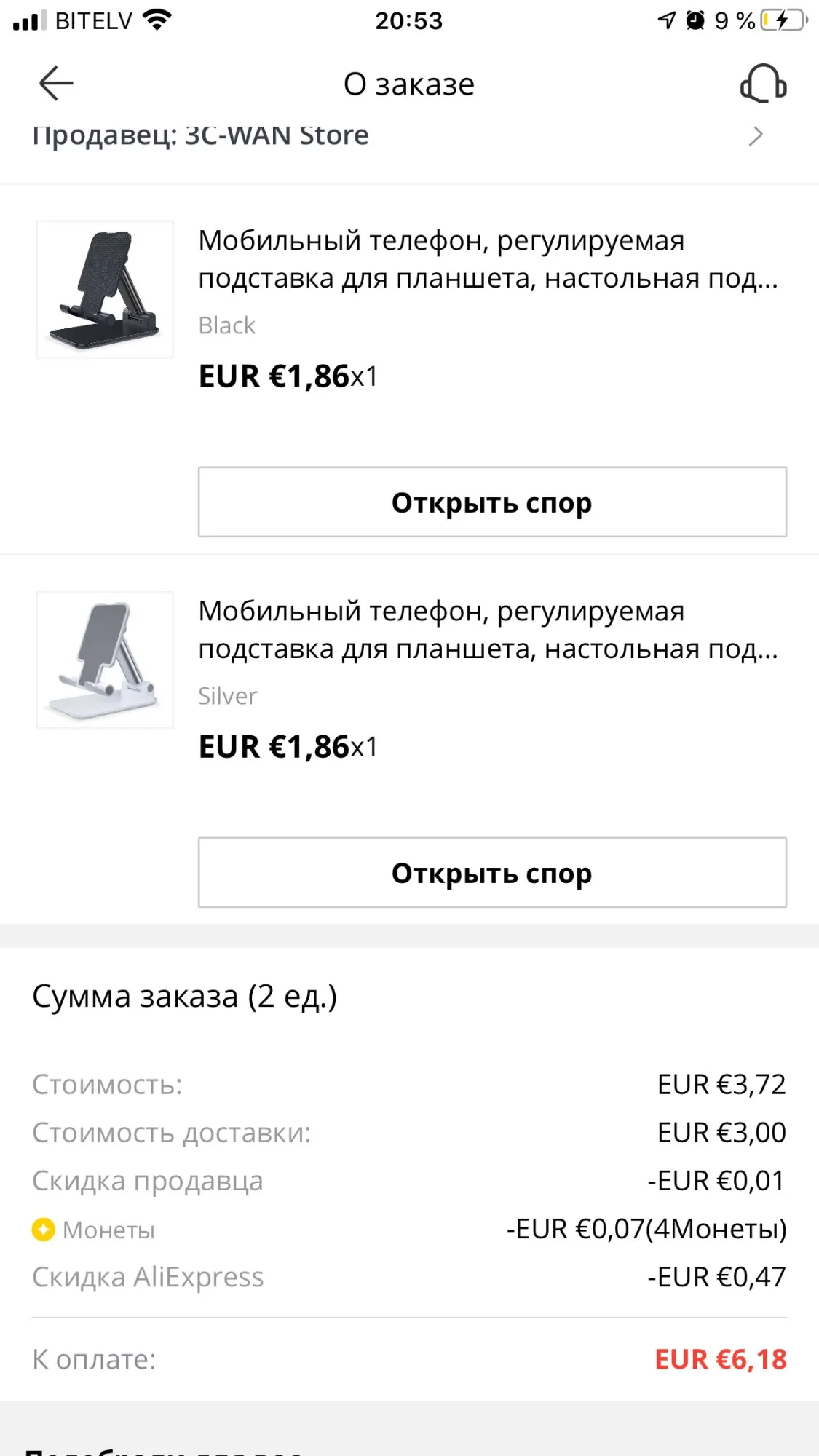Tap the Wi-Fi status icon
Screen dimensions: 819x1456
coord(157,20)
